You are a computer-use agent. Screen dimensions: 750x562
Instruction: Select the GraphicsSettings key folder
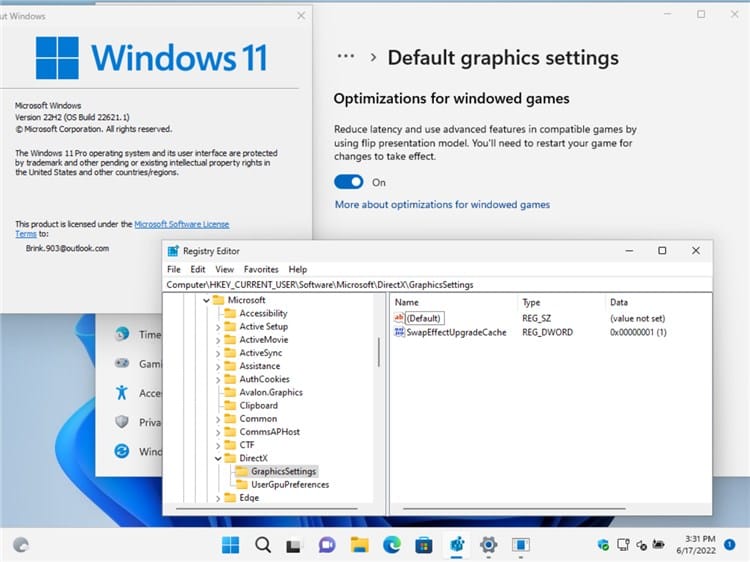click(283, 471)
